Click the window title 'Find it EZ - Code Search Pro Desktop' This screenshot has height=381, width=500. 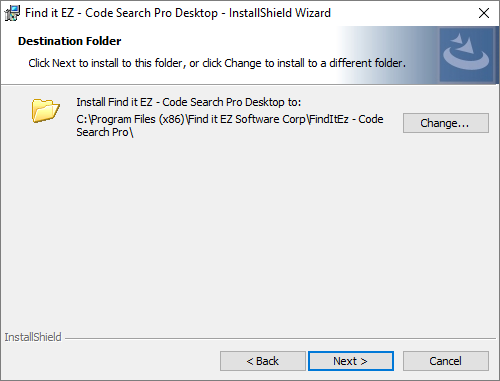121,13
